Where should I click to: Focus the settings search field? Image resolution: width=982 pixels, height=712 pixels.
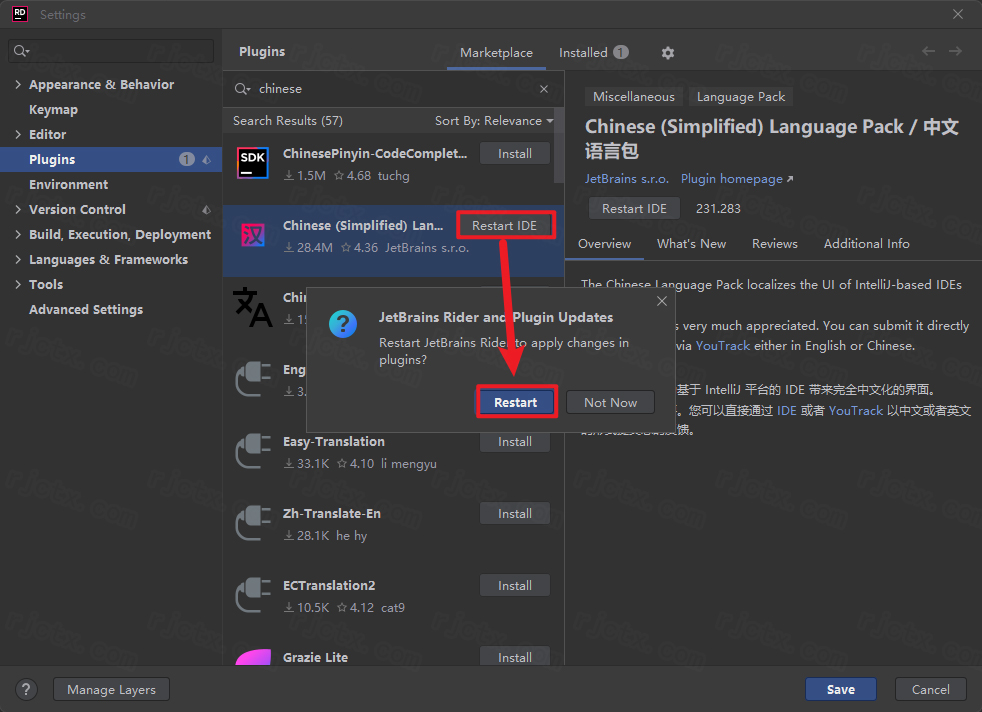[111, 51]
